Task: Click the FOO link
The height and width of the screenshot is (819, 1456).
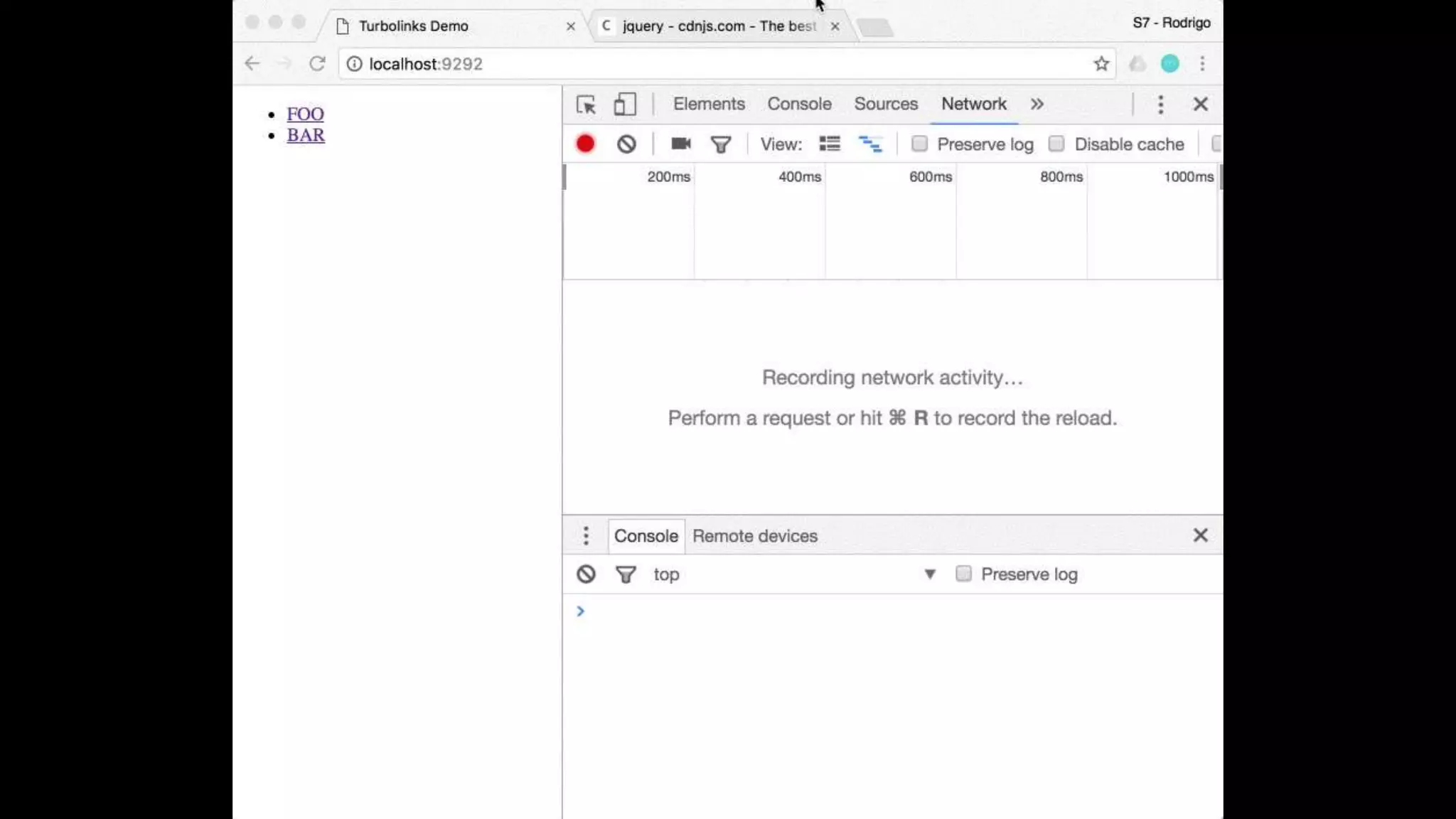Action: point(305,114)
